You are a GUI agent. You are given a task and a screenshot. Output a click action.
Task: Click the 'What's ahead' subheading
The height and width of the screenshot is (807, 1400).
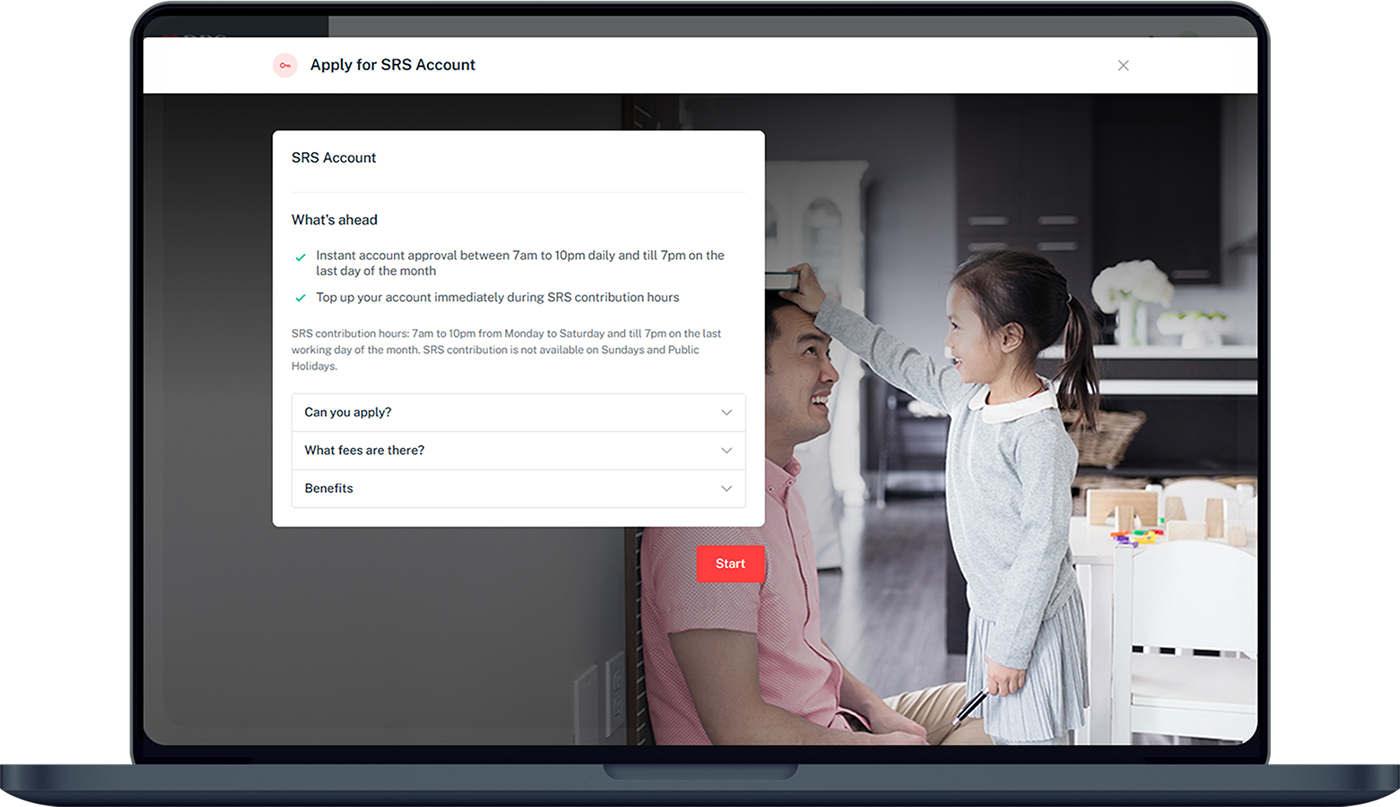pos(334,220)
